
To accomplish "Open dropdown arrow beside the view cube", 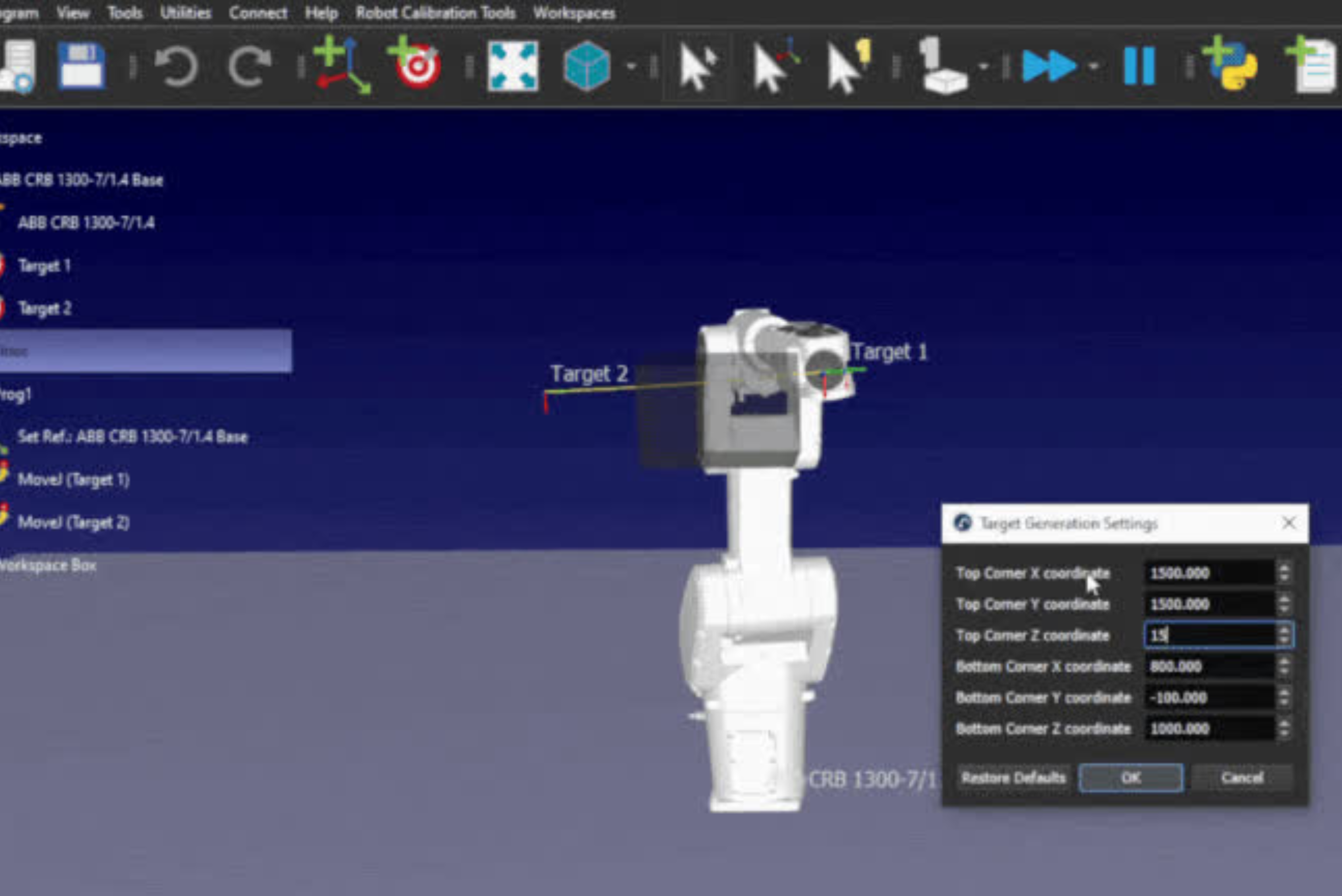I will pyautogui.click(x=631, y=66).
